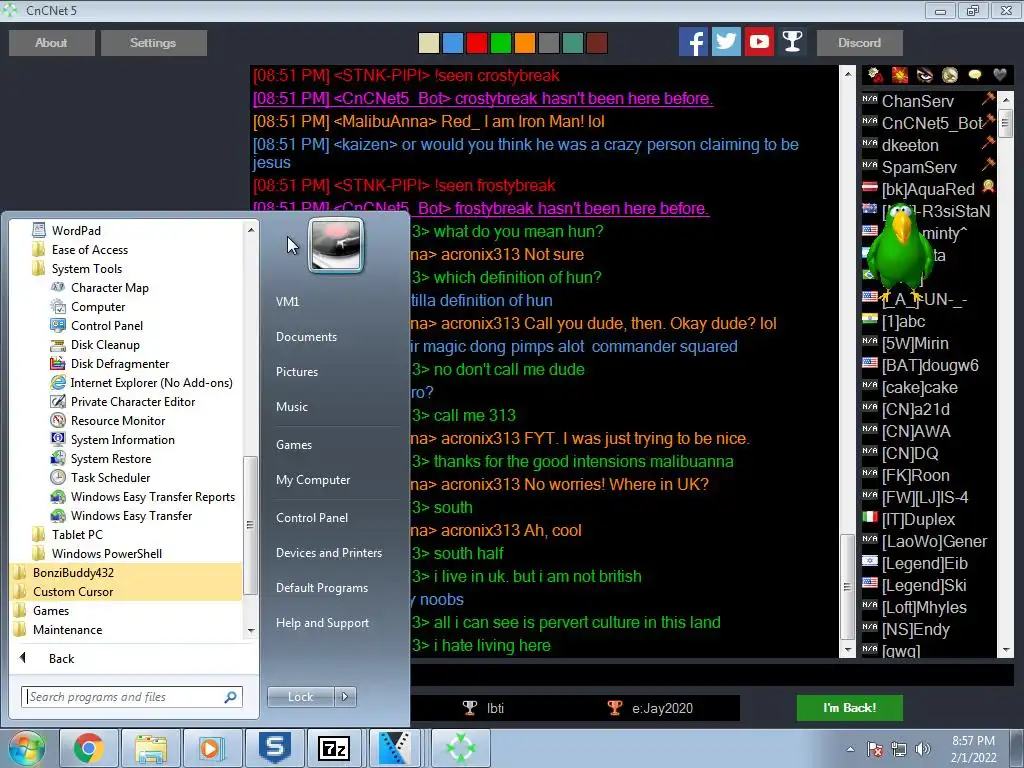The image size is (1024, 768).
Task: Open 7-Zip from taskbar
Action: [334, 748]
